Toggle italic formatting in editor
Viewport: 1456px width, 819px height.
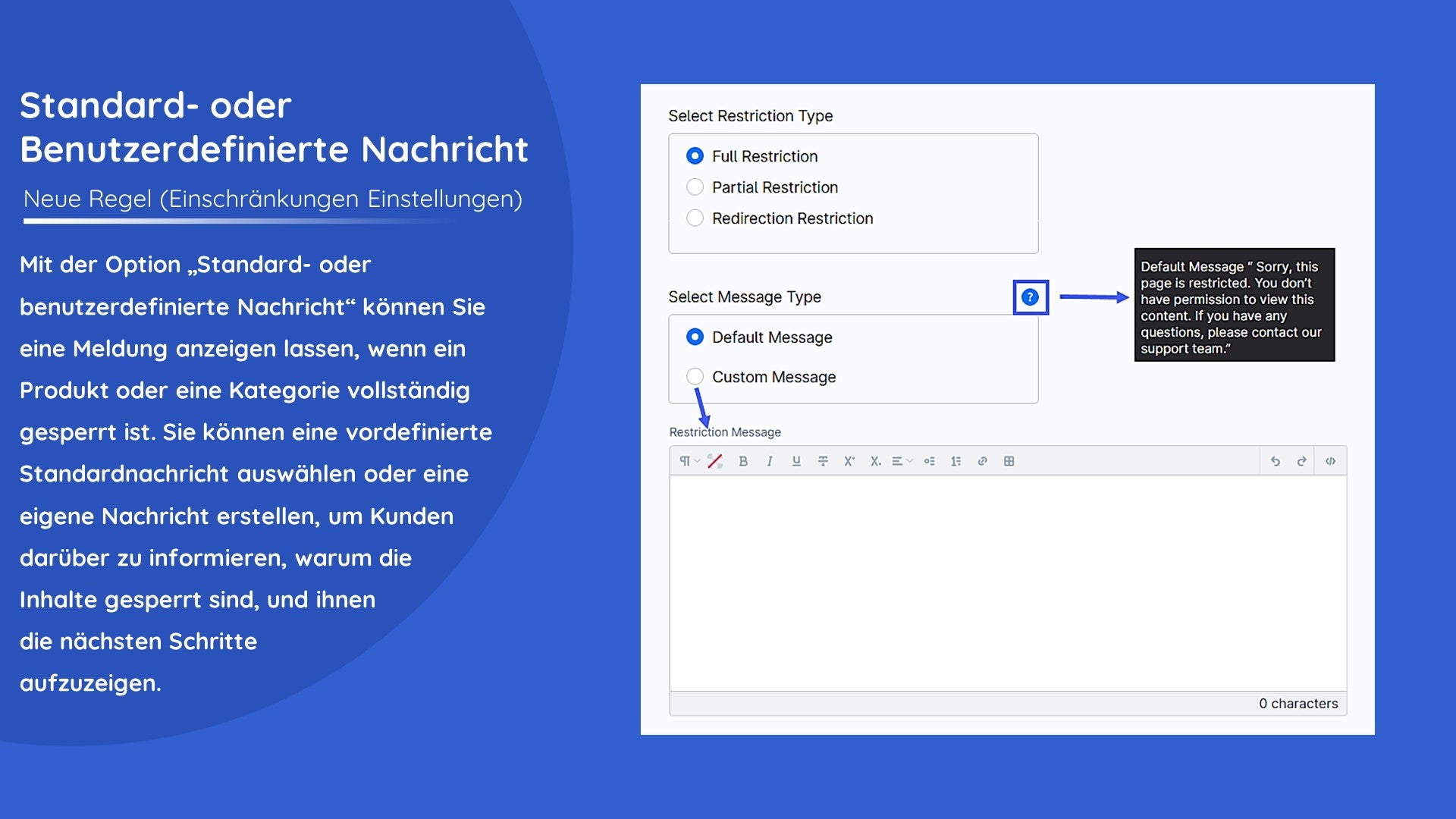click(x=770, y=461)
